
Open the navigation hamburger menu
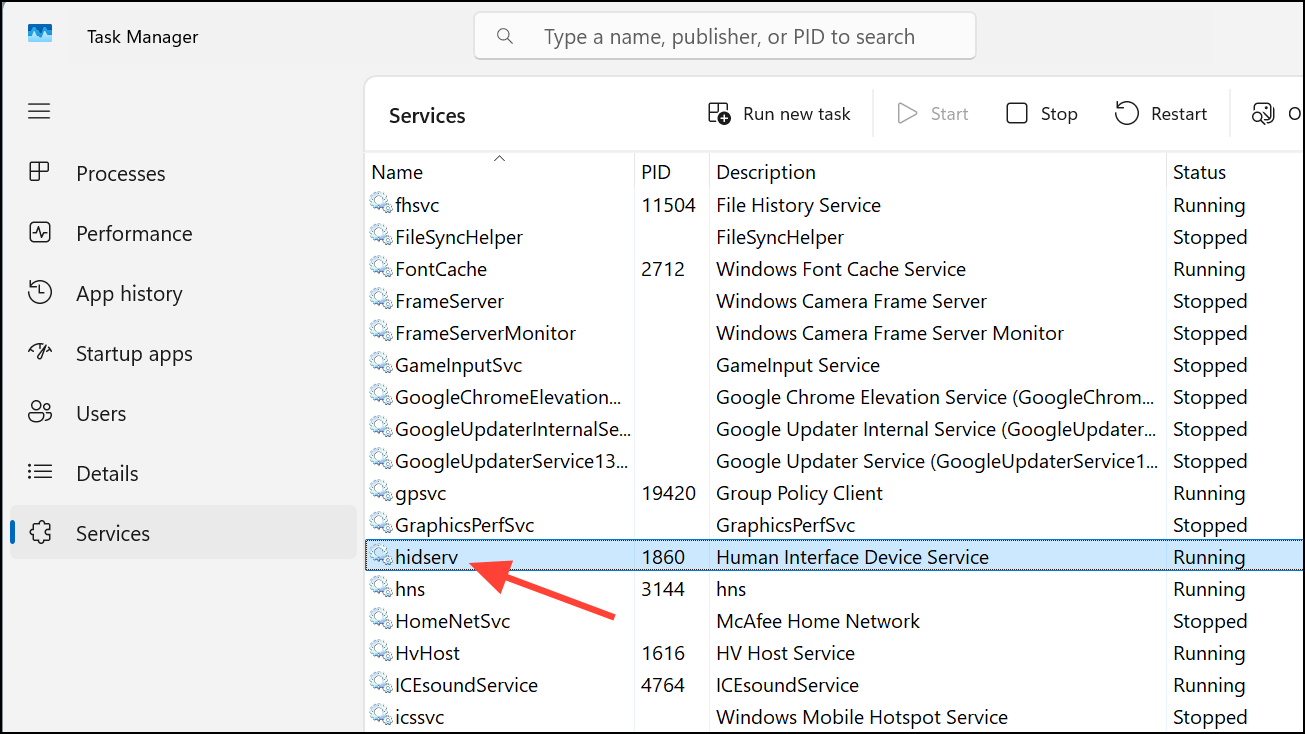[39, 111]
